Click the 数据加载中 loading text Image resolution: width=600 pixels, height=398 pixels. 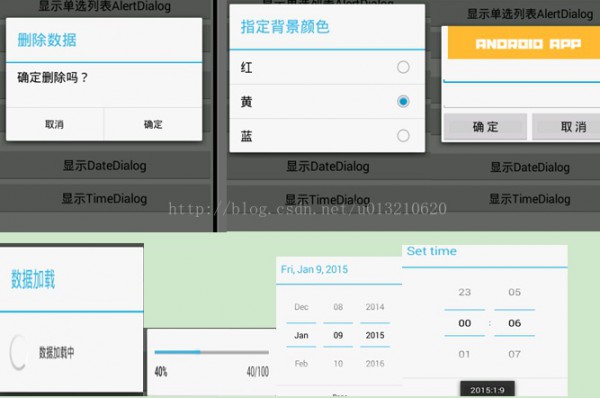click(57, 352)
